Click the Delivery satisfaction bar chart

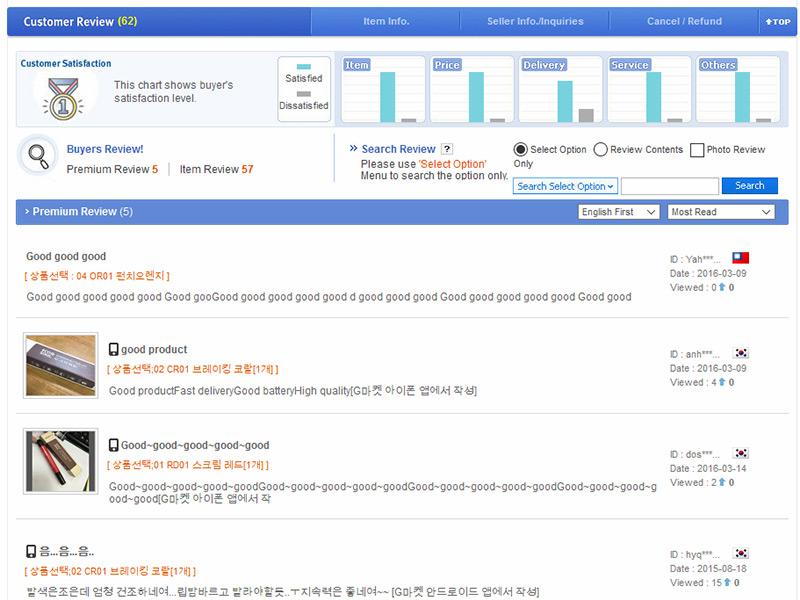click(561, 90)
